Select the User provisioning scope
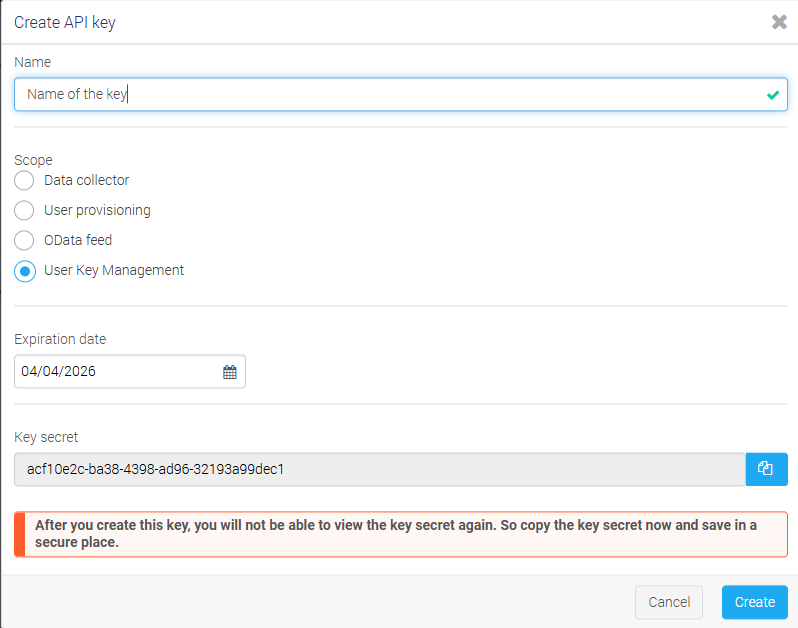This screenshot has height=628, width=798. coord(24,210)
